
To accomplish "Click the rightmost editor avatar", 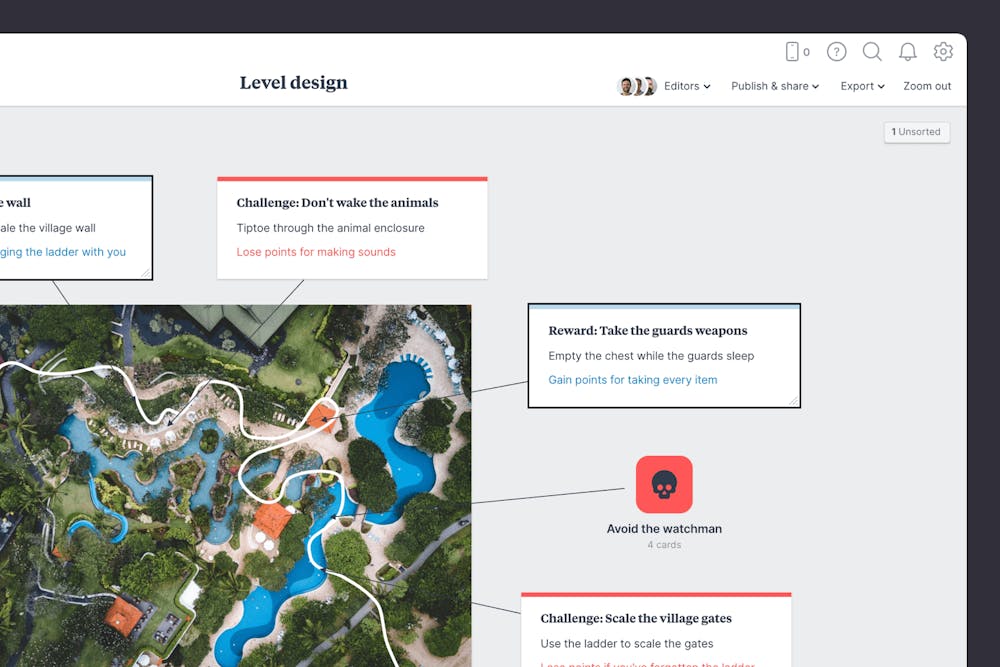I will (x=650, y=86).
